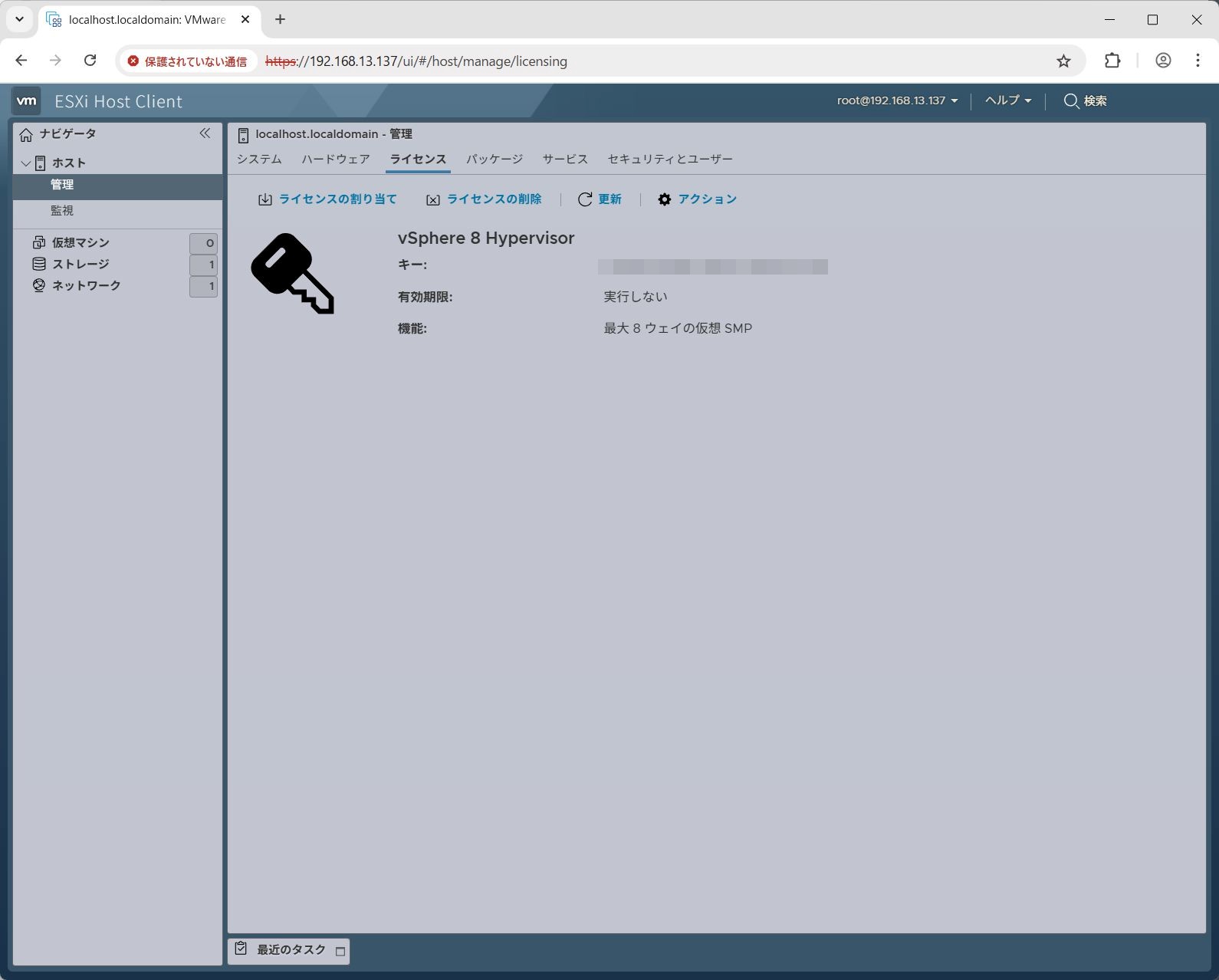The height and width of the screenshot is (980, 1219).
Task: Click the 実行しない expiration value
Action: [x=636, y=296]
